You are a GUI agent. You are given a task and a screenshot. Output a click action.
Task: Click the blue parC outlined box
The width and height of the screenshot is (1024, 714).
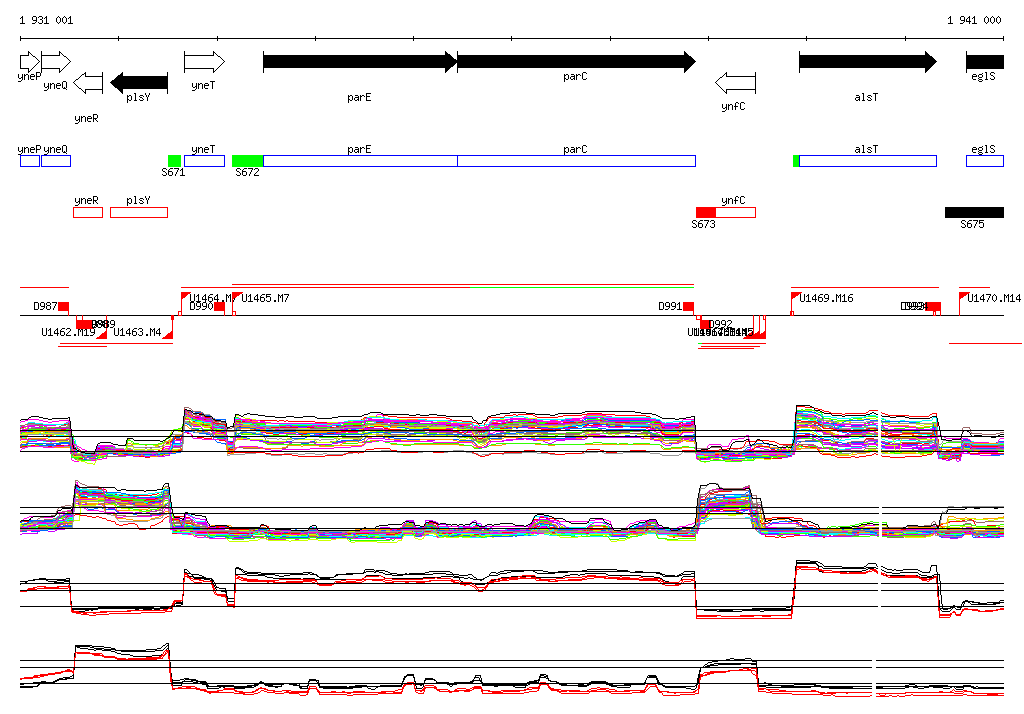pos(577,161)
